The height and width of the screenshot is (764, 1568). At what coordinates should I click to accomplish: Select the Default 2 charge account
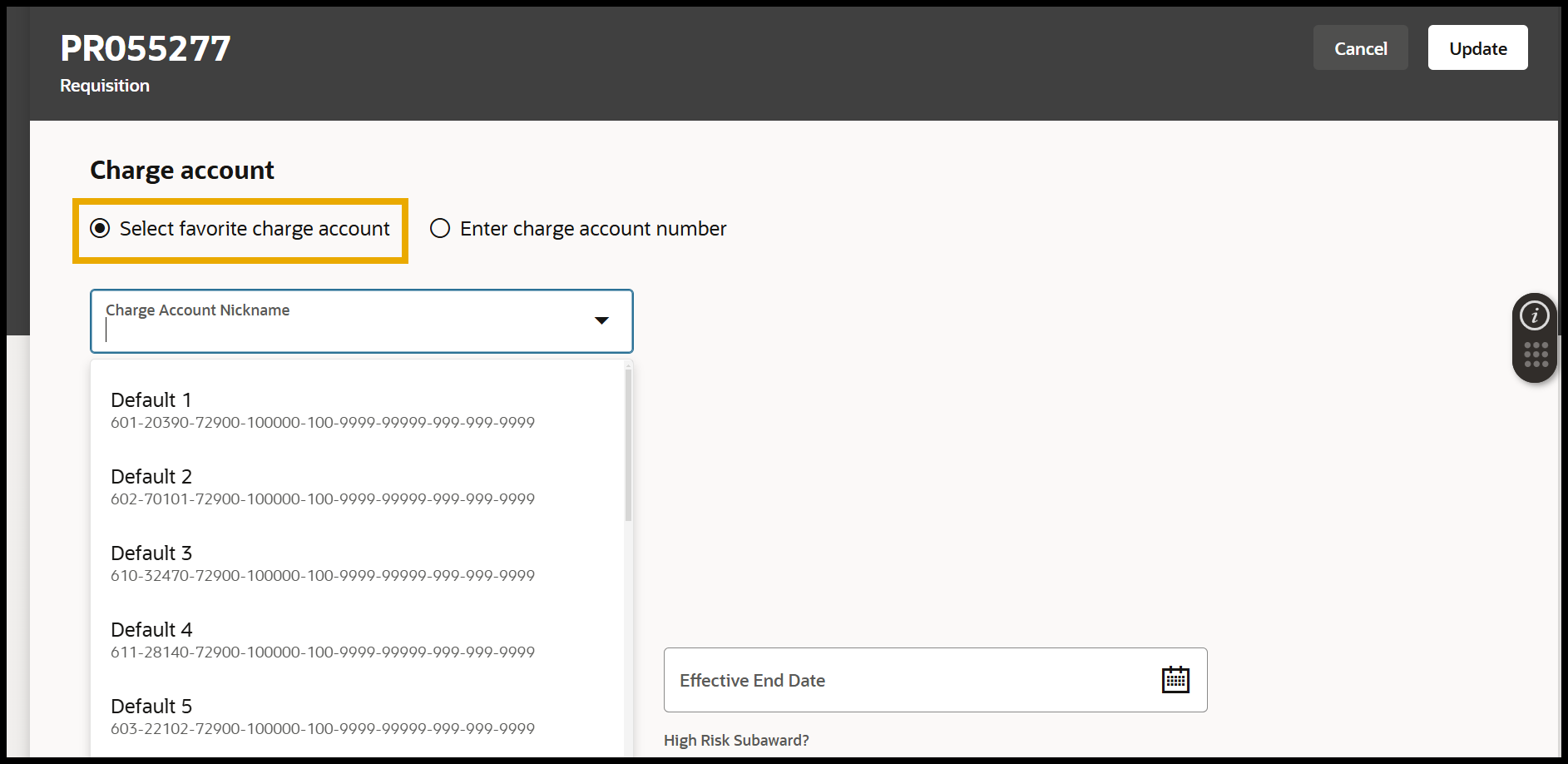coord(322,487)
